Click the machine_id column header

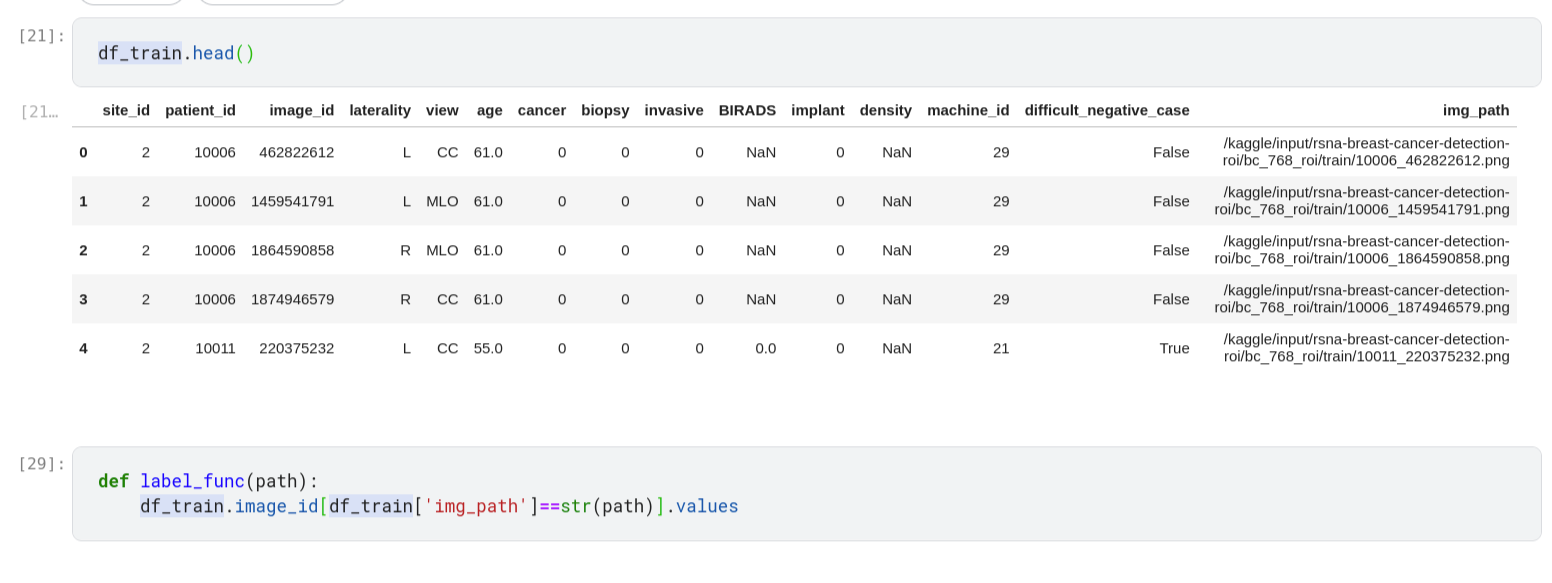(968, 110)
